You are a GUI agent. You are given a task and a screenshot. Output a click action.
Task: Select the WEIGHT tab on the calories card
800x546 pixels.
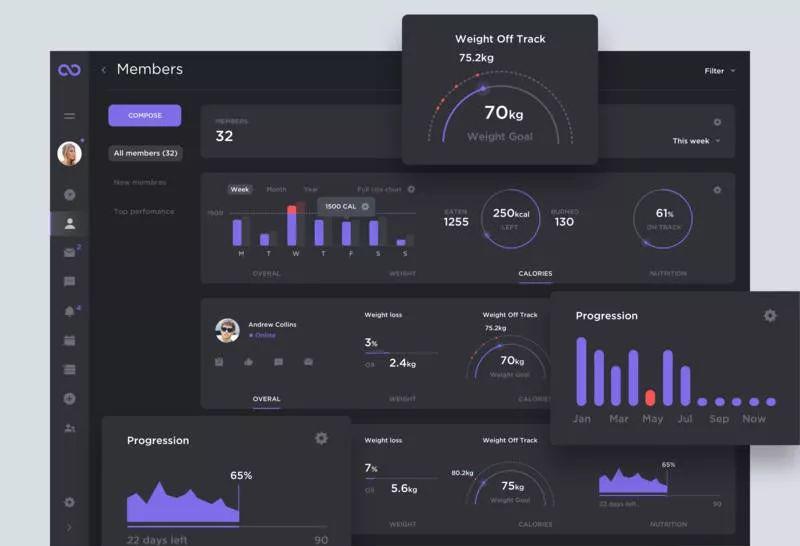tap(403, 274)
